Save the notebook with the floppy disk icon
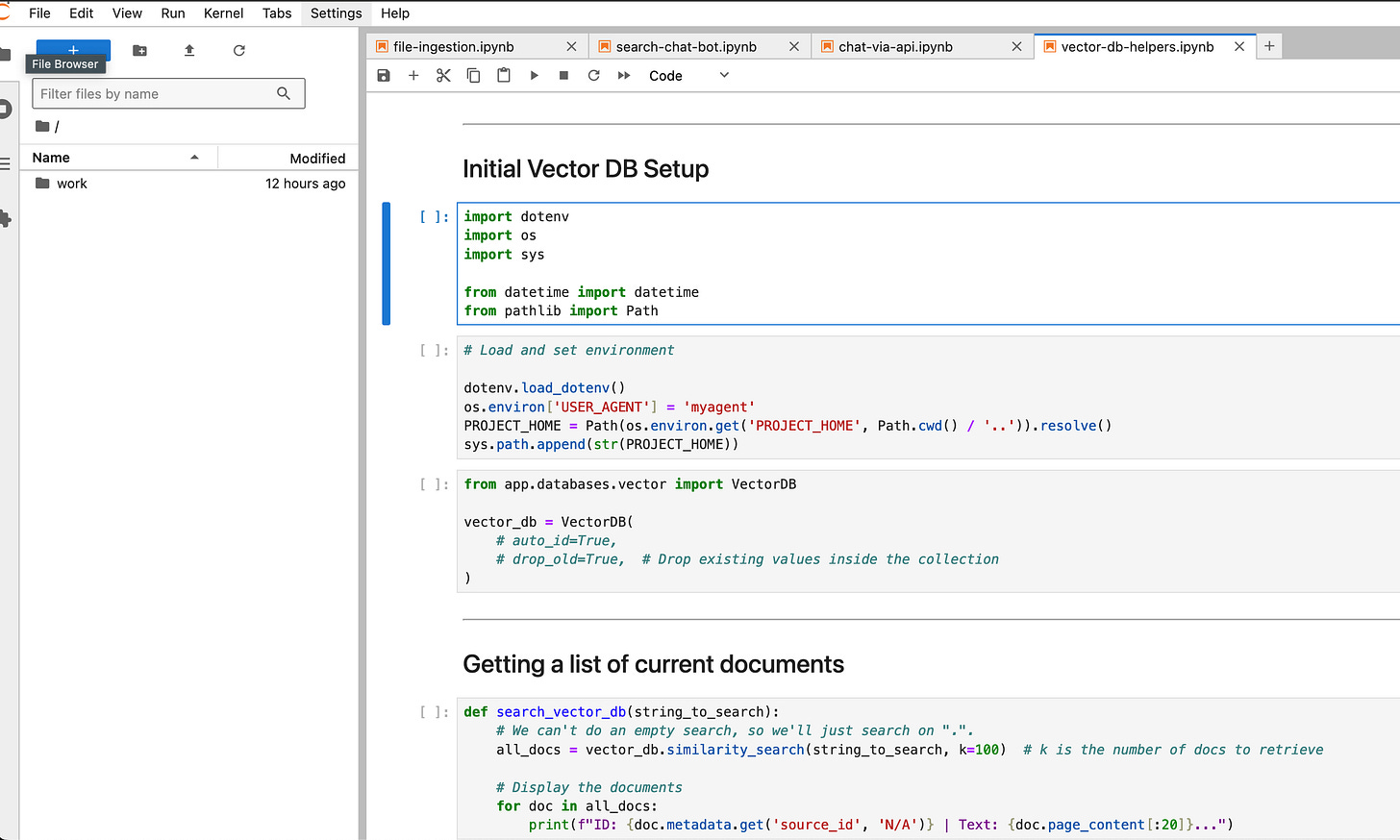1400x840 pixels. point(384,76)
